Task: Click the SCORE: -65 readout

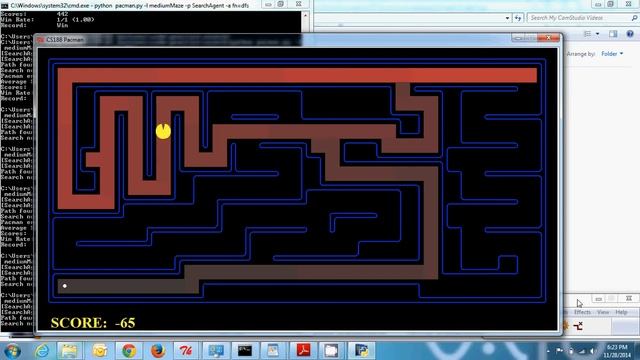Action: [93, 323]
